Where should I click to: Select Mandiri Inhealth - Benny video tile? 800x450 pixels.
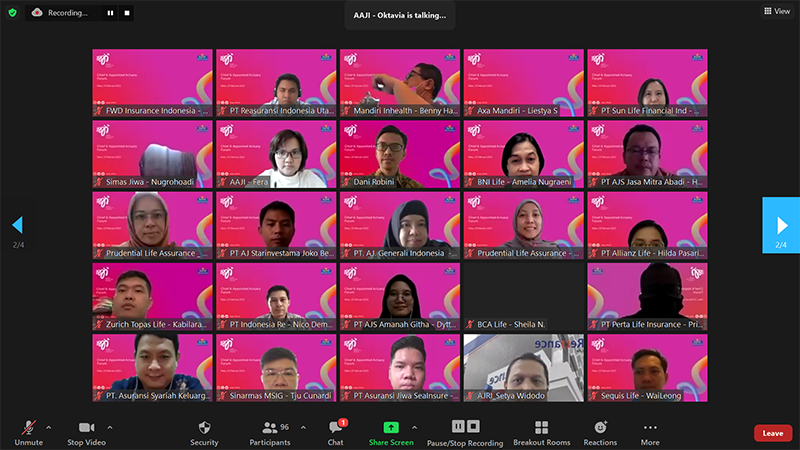[400, 83]
